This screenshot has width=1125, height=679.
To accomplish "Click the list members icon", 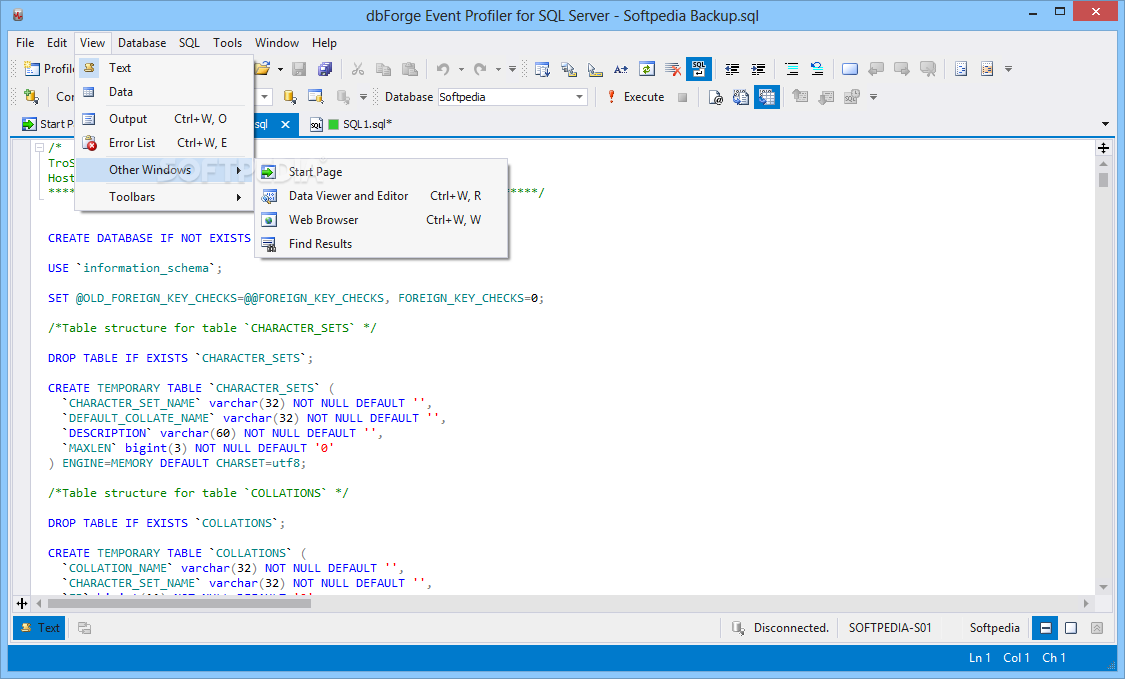I will (542, 69).
